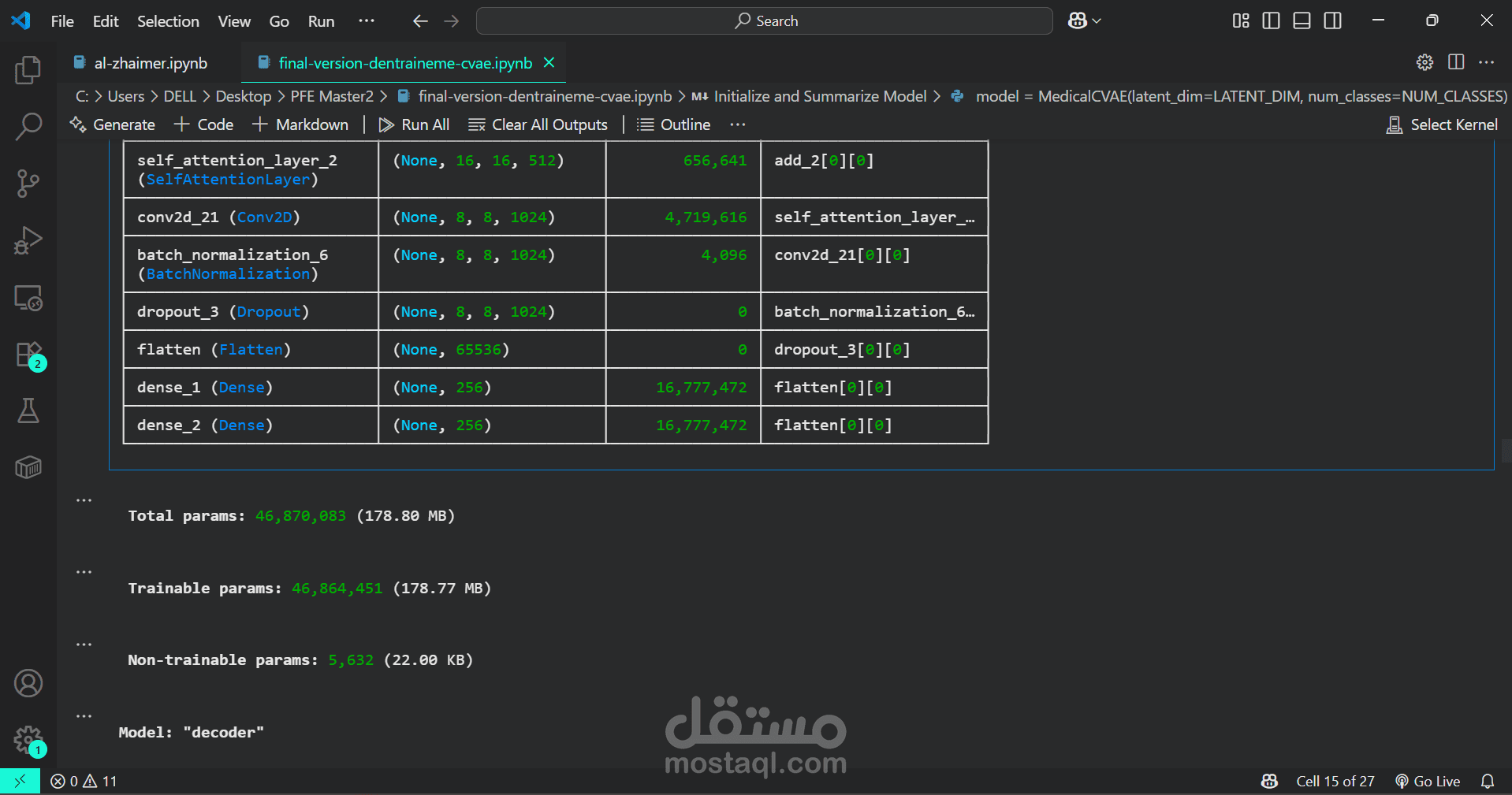Open the Extensions view with badge

(x=30, y=355)
